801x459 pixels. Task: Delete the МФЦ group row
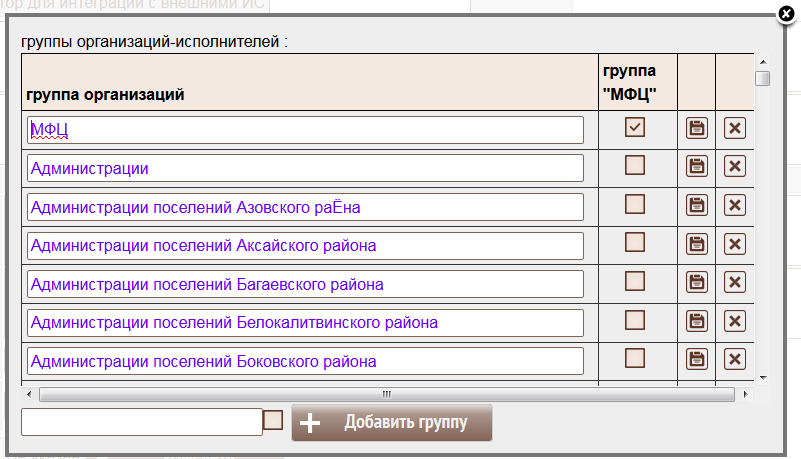point(734,128)
